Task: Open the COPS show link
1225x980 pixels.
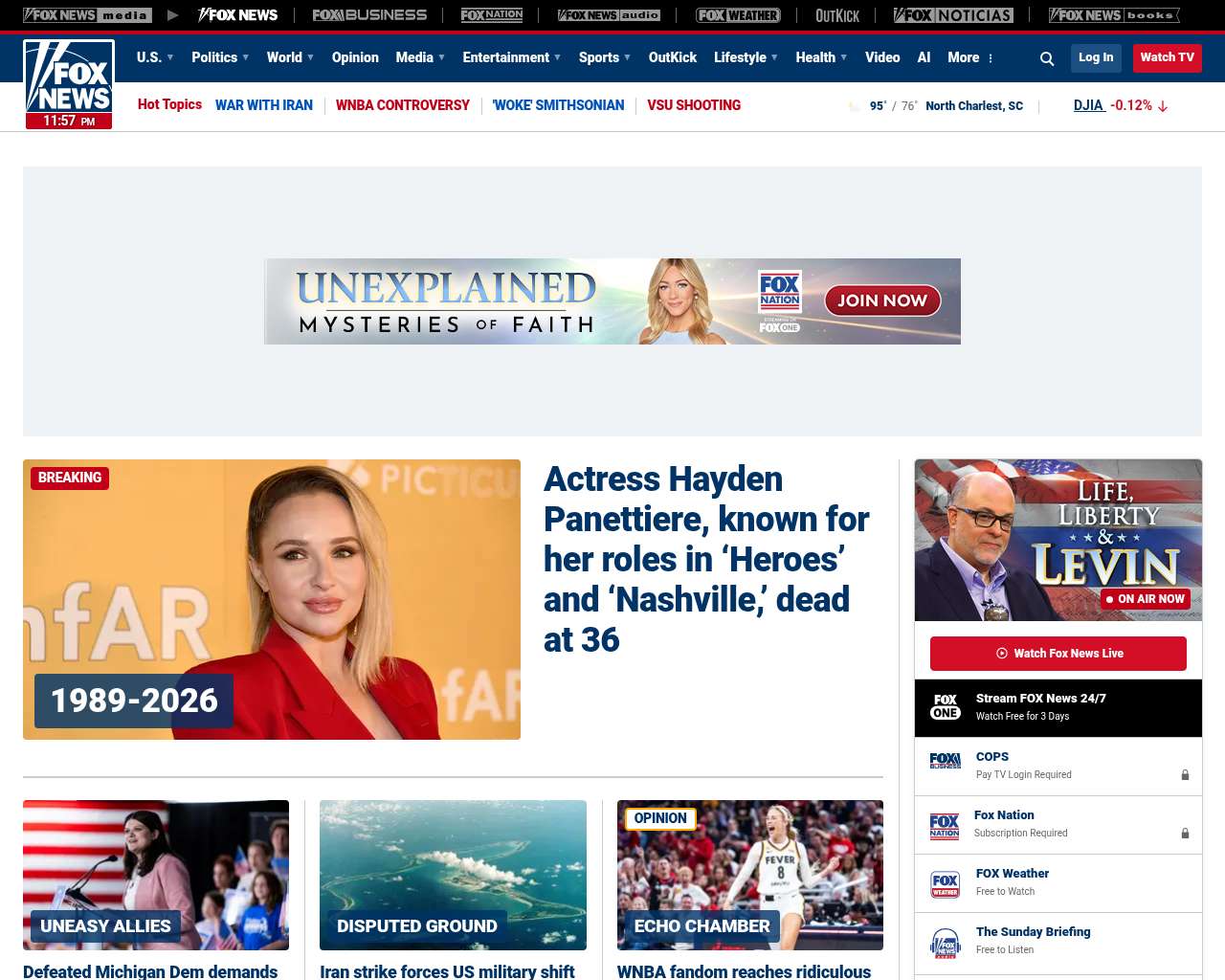Action: tap(992, 756)
